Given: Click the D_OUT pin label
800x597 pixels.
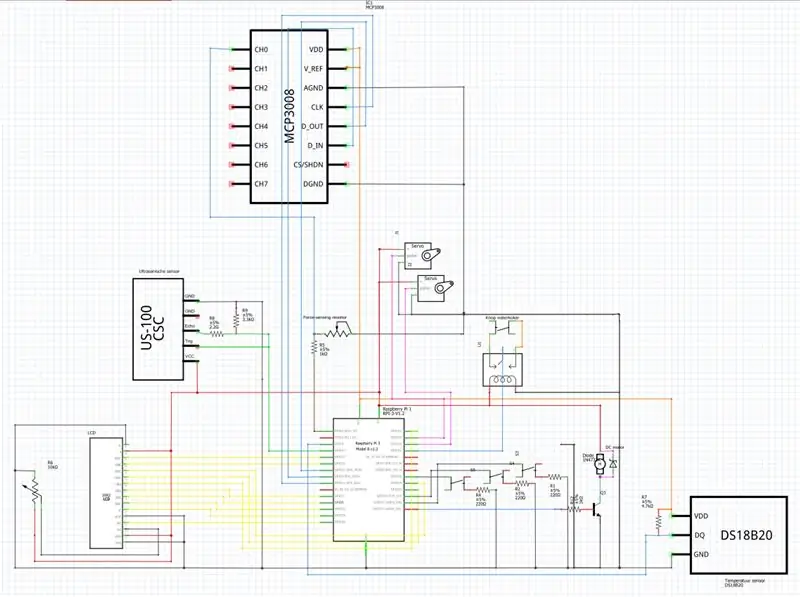Looking at the screenshot, I should pos(312,126).
